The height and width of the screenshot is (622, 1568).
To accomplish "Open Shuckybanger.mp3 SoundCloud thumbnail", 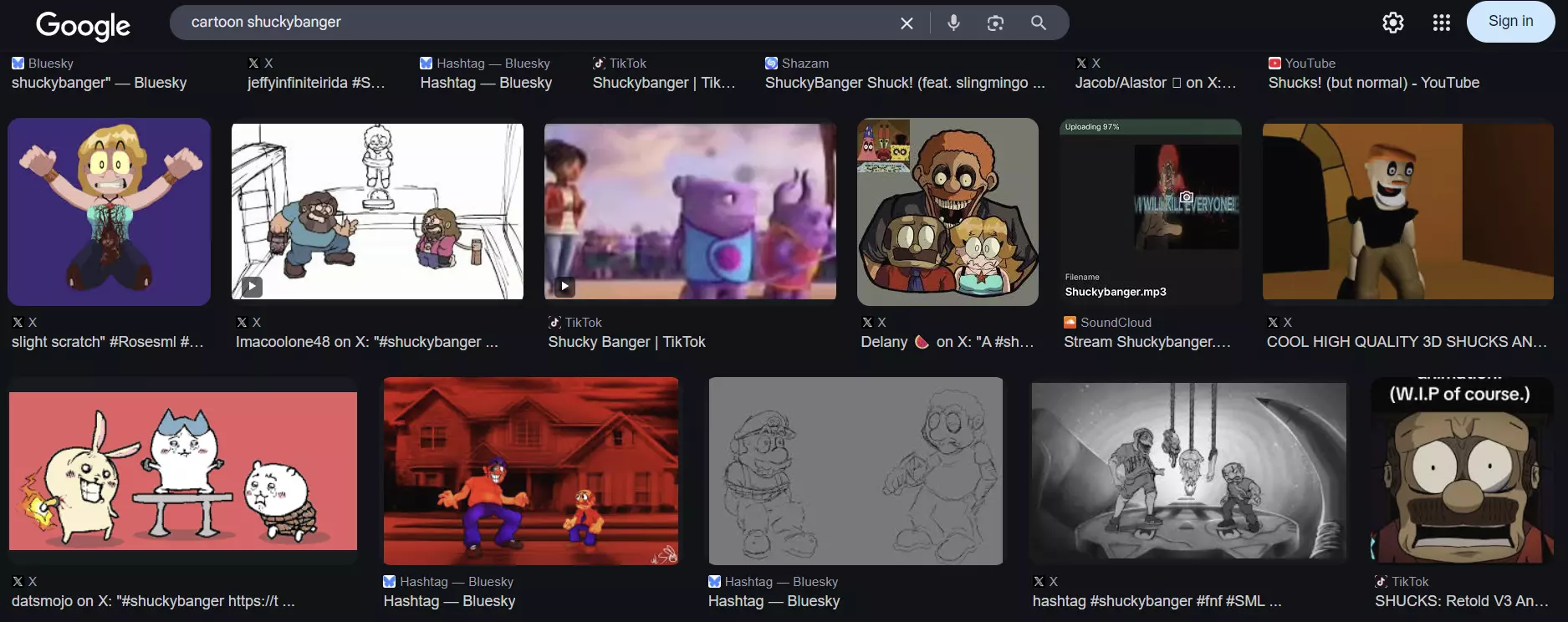I will pos(1151,212).
